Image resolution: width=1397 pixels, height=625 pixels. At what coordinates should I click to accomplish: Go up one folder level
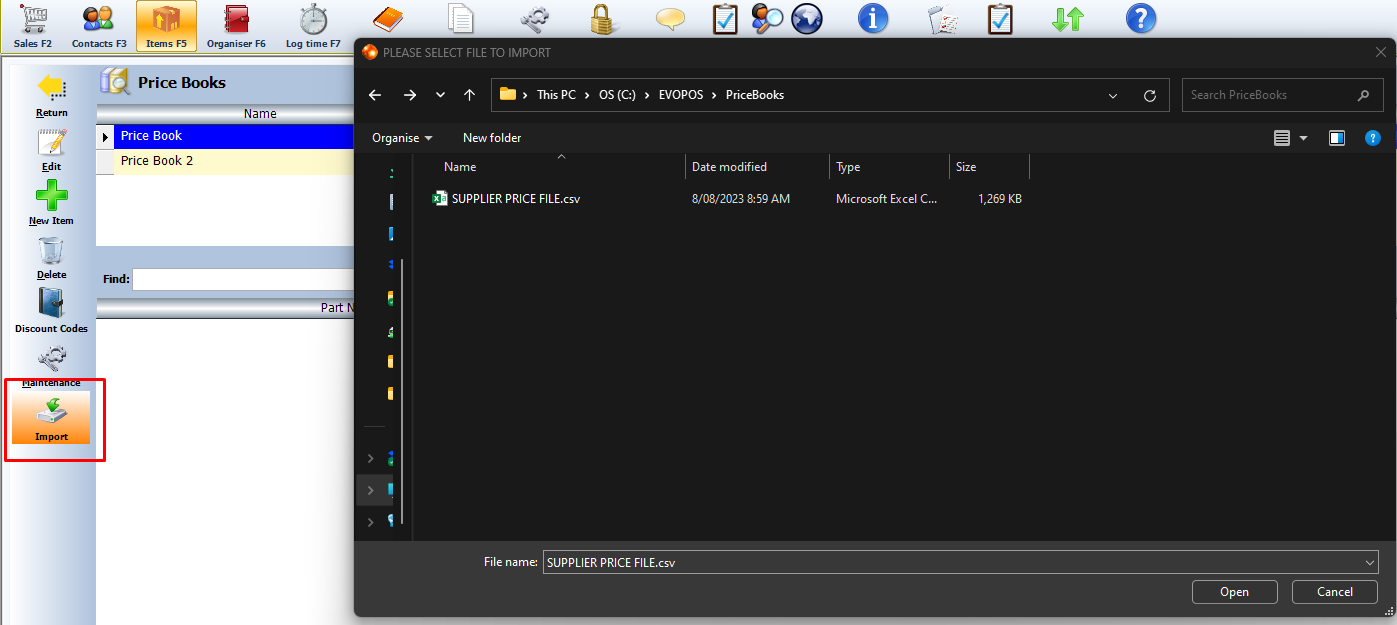[469, 95]
